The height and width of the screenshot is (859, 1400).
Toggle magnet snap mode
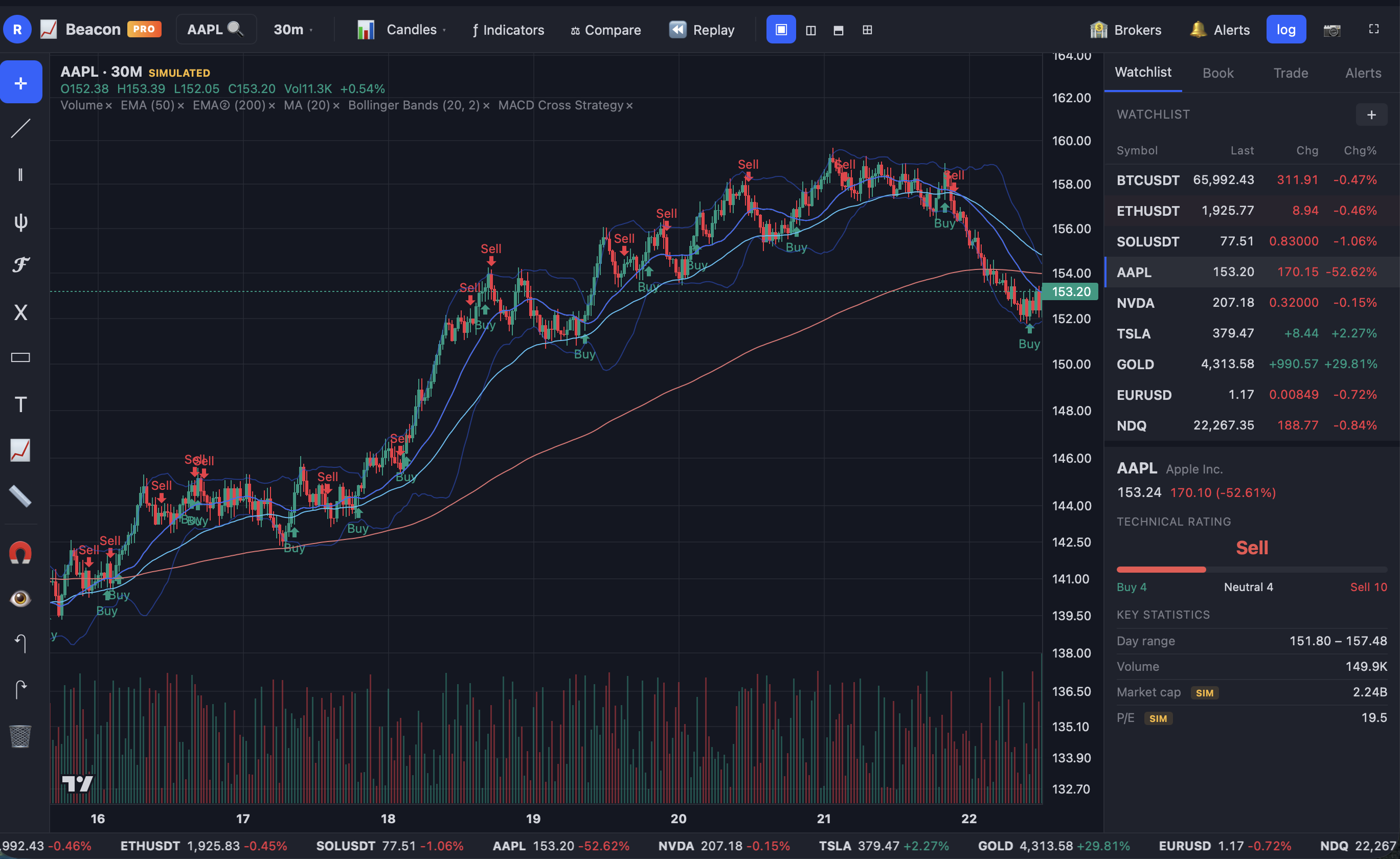tap(21, 553)
